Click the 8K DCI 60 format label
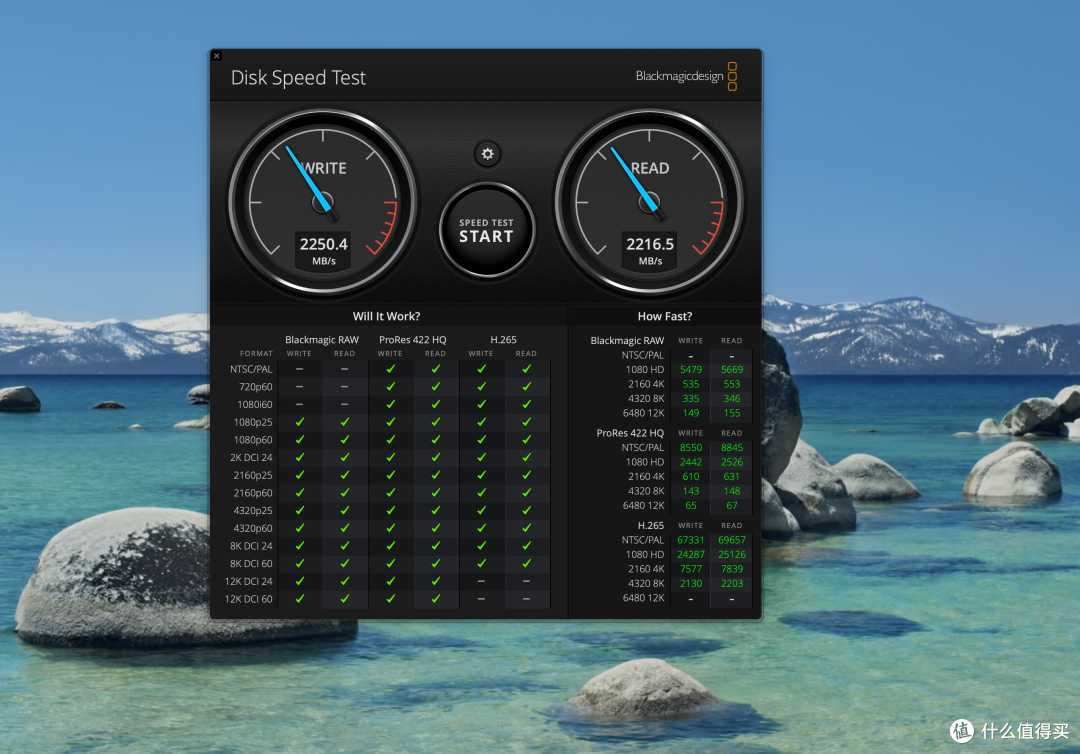 click(251, 564)
